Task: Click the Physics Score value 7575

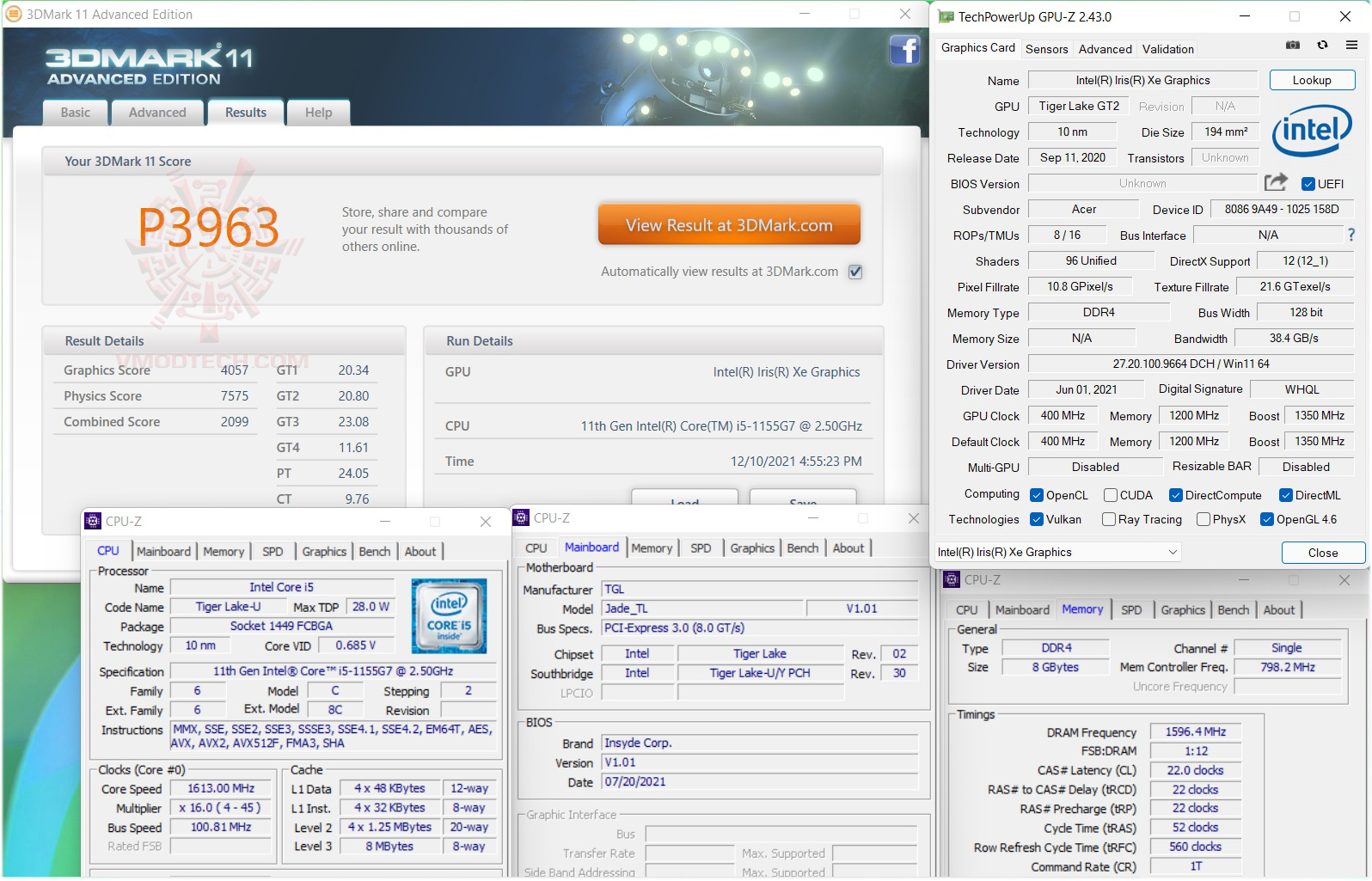Action: (x=235, y=396)
